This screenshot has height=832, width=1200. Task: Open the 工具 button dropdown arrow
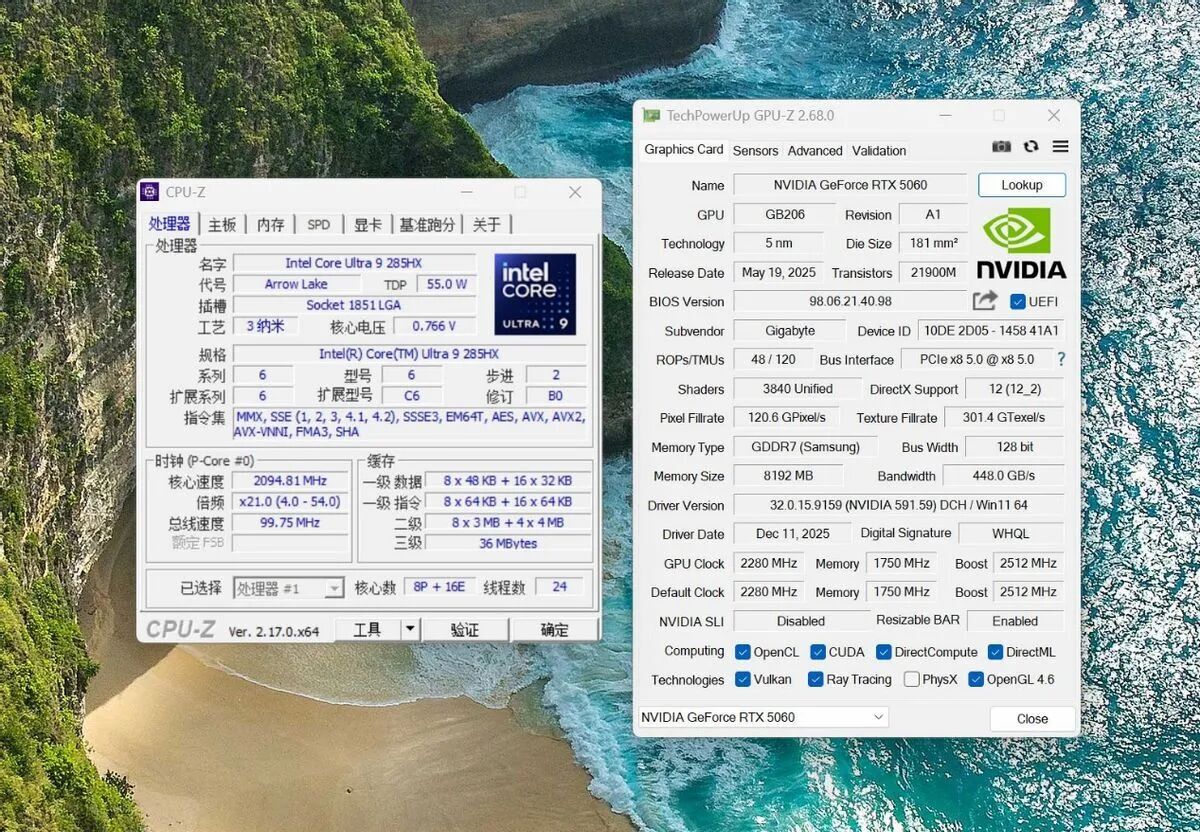point(410,629)
